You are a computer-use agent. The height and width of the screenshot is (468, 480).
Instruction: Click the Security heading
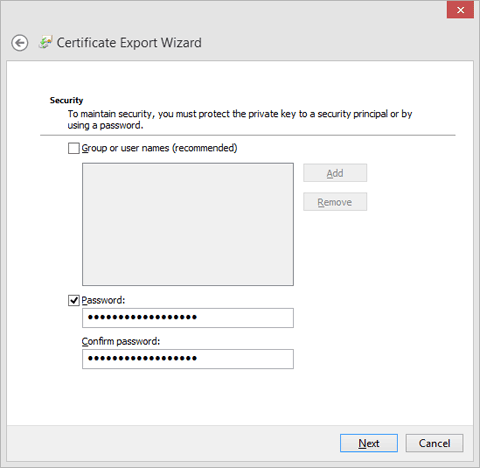(66, 100)
